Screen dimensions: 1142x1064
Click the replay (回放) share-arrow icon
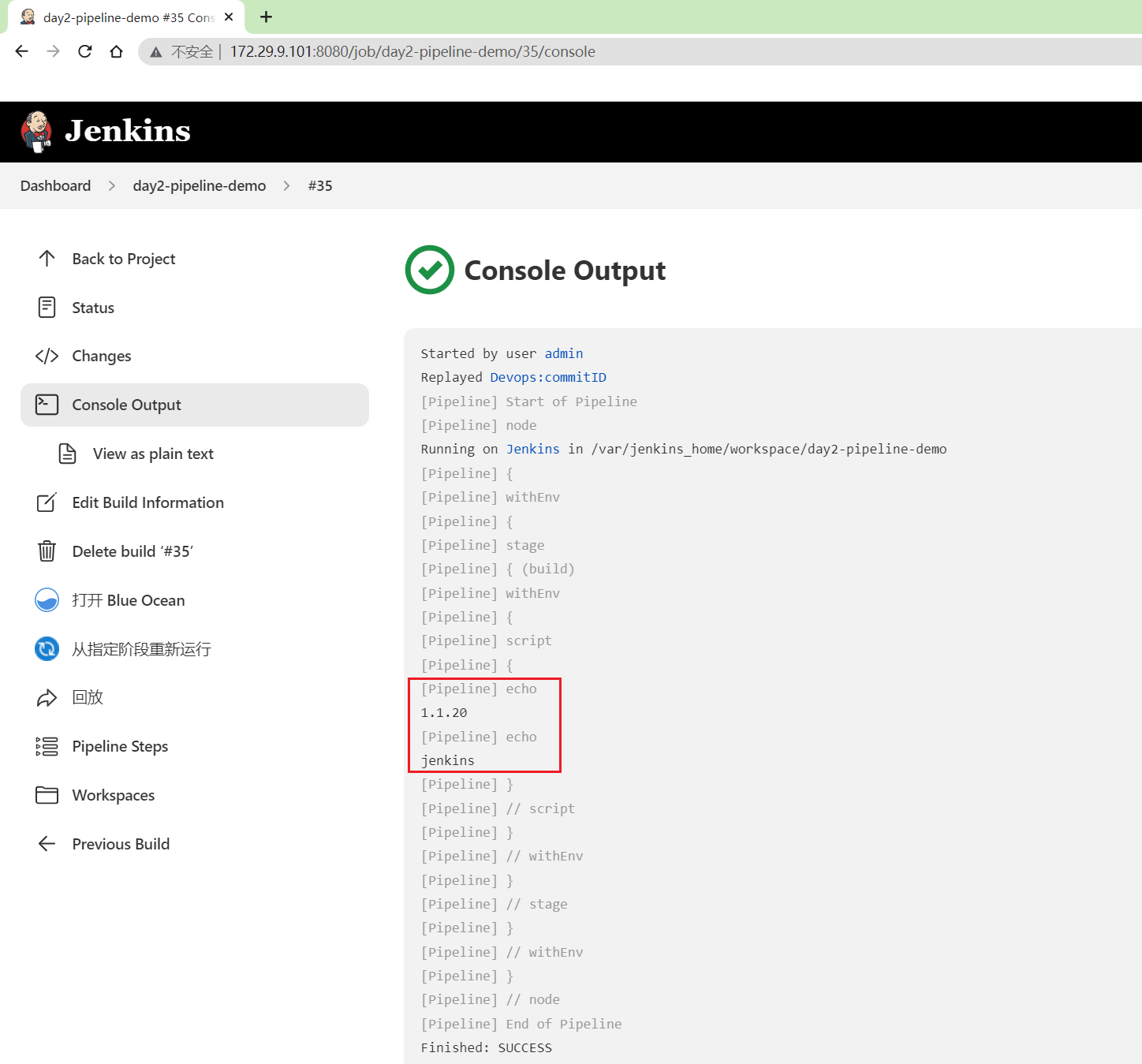[x=47, y=698]
